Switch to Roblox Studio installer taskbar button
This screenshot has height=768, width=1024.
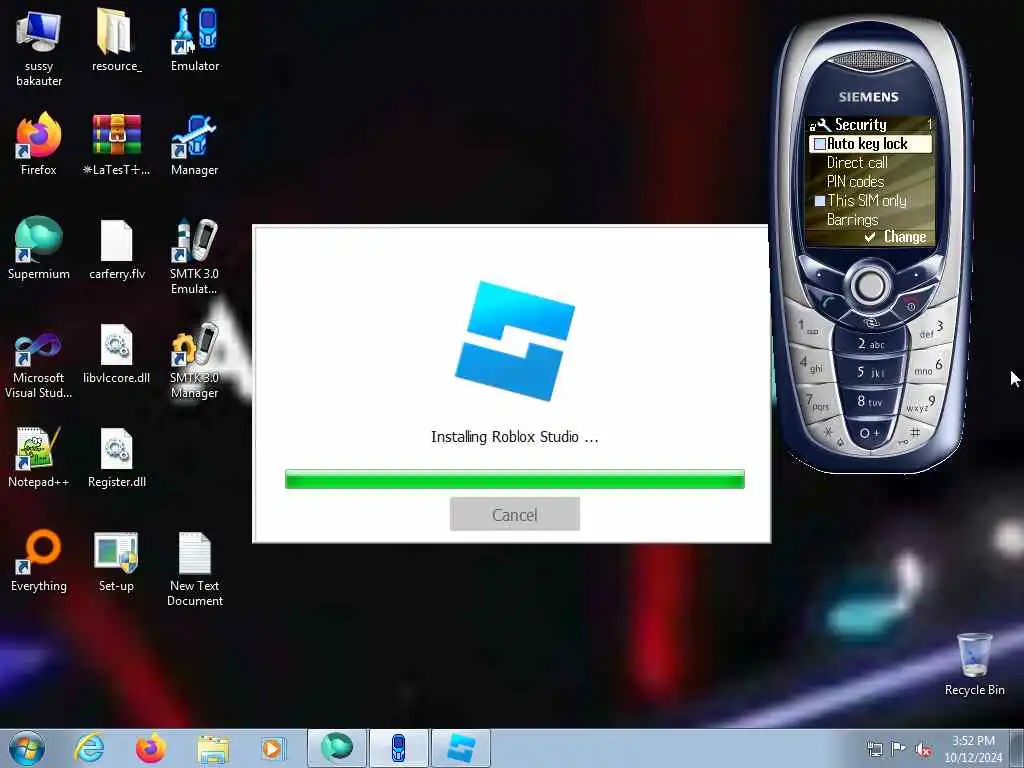pyautogui.click(x=460, y=748)
